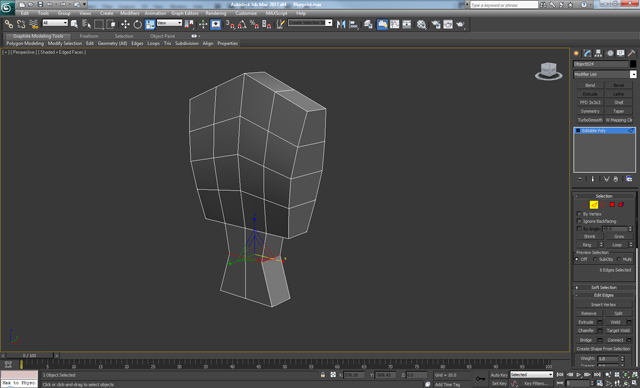Click the TurboSmooth modifier button
This screenshot has width=640, height=388.
[590, 120]
